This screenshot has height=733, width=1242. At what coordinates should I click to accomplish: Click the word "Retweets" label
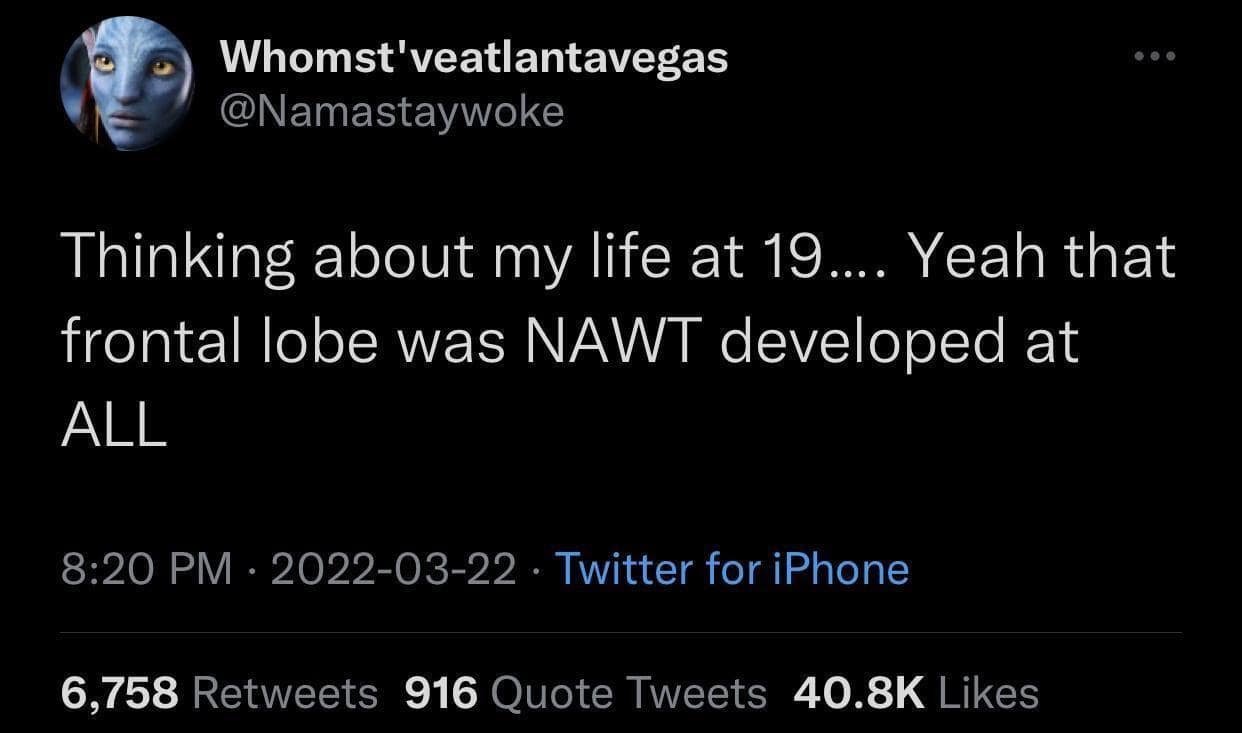[x=283, y=692]
